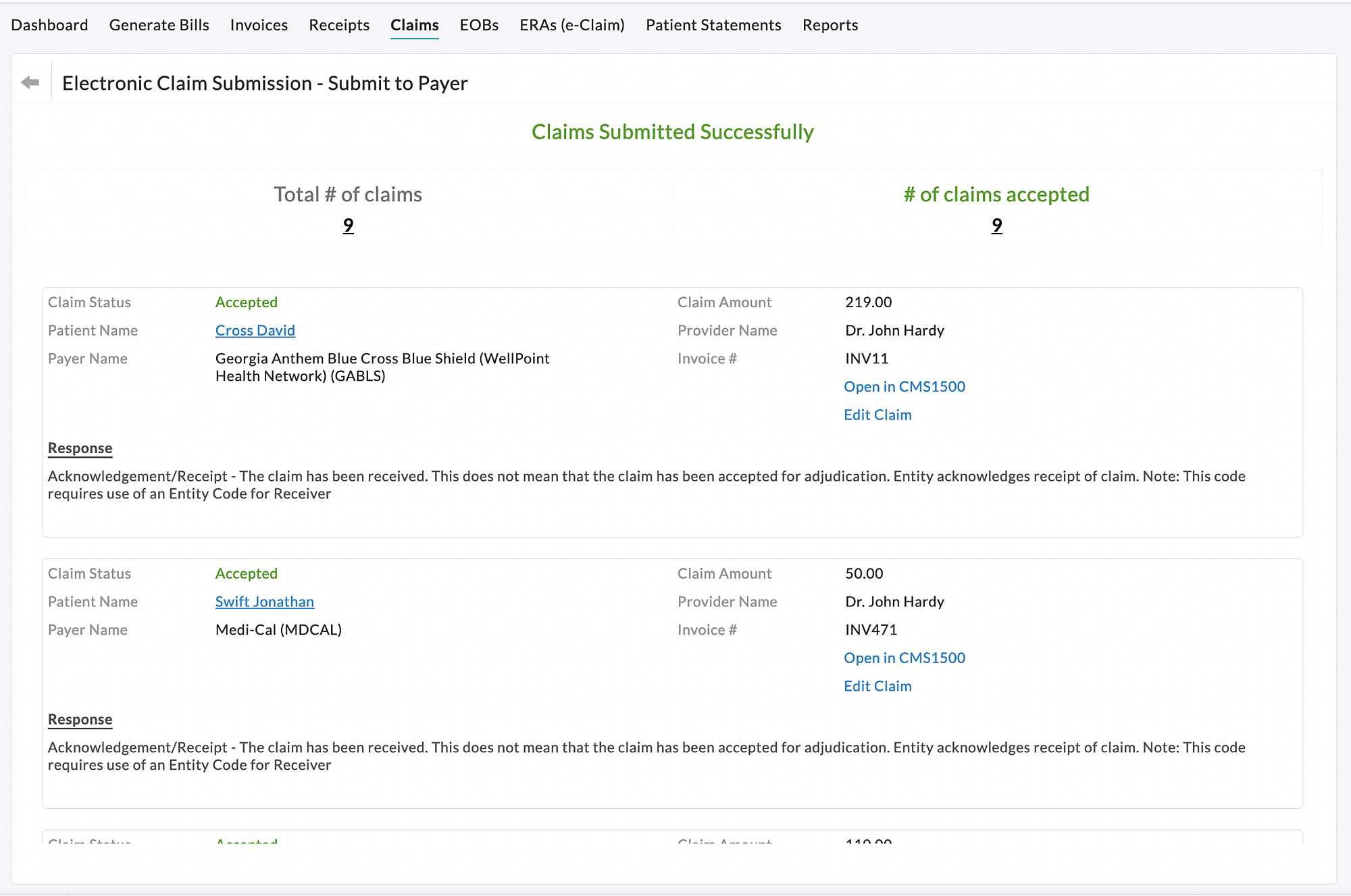The height and width of the screenshot is (896, 1351).
Task: Open the Dashboard tab
Action: 49,25
